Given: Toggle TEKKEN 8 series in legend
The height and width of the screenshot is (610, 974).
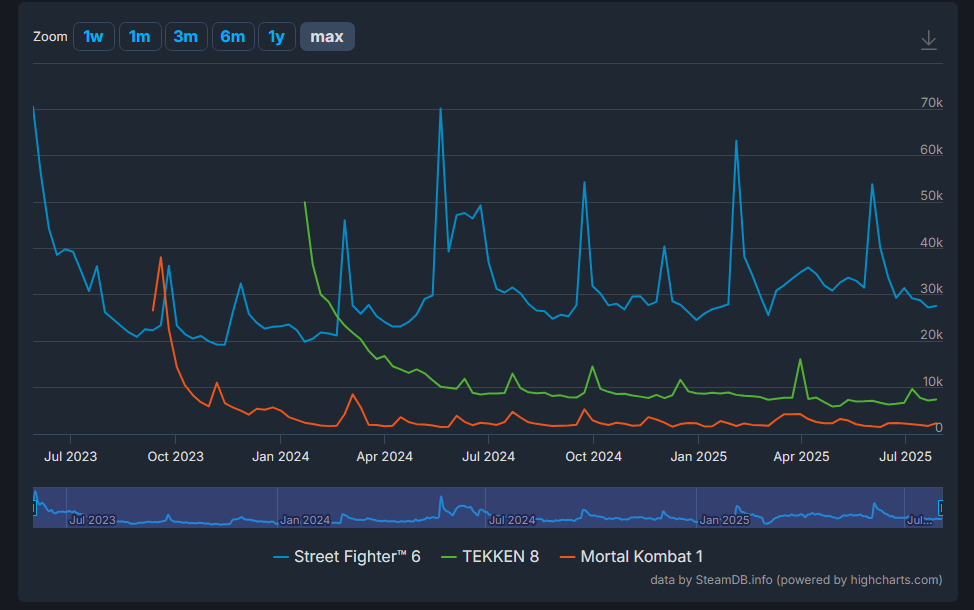Looking at the screenshot, I should [x=490, y=557].
